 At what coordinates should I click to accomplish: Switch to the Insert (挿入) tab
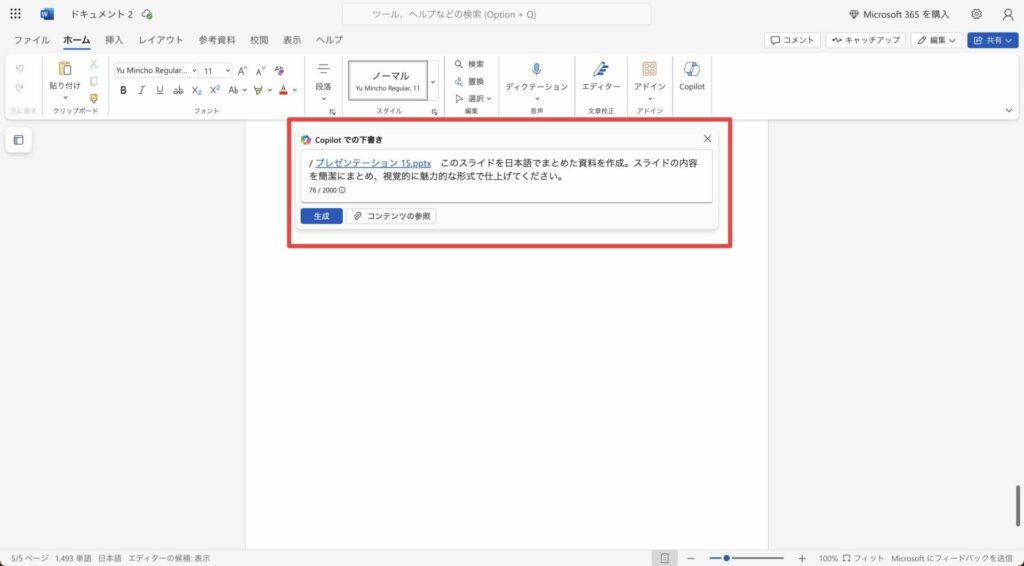click(x=114, y=40)
